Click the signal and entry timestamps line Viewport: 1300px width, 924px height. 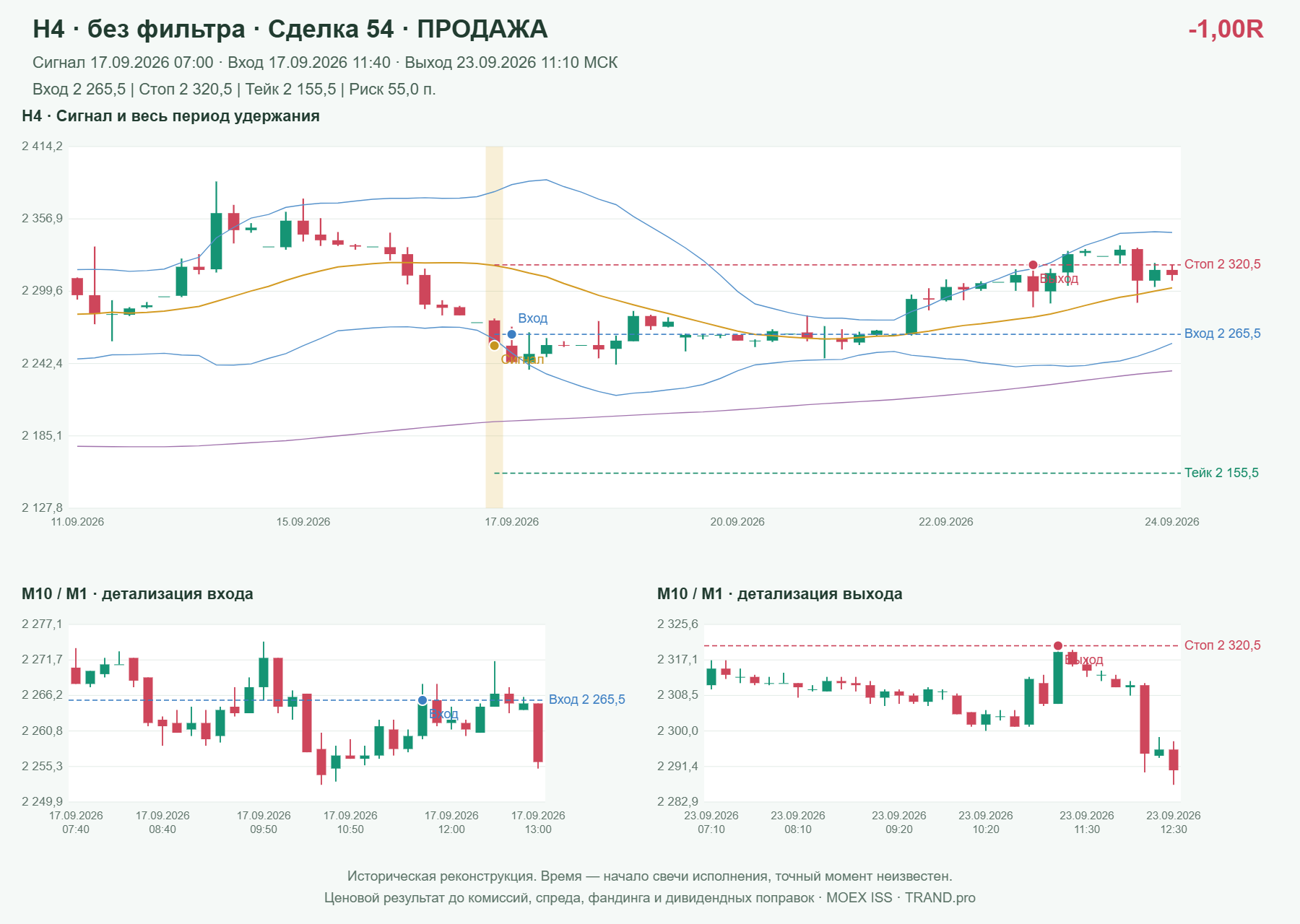(x=325, y=63)
